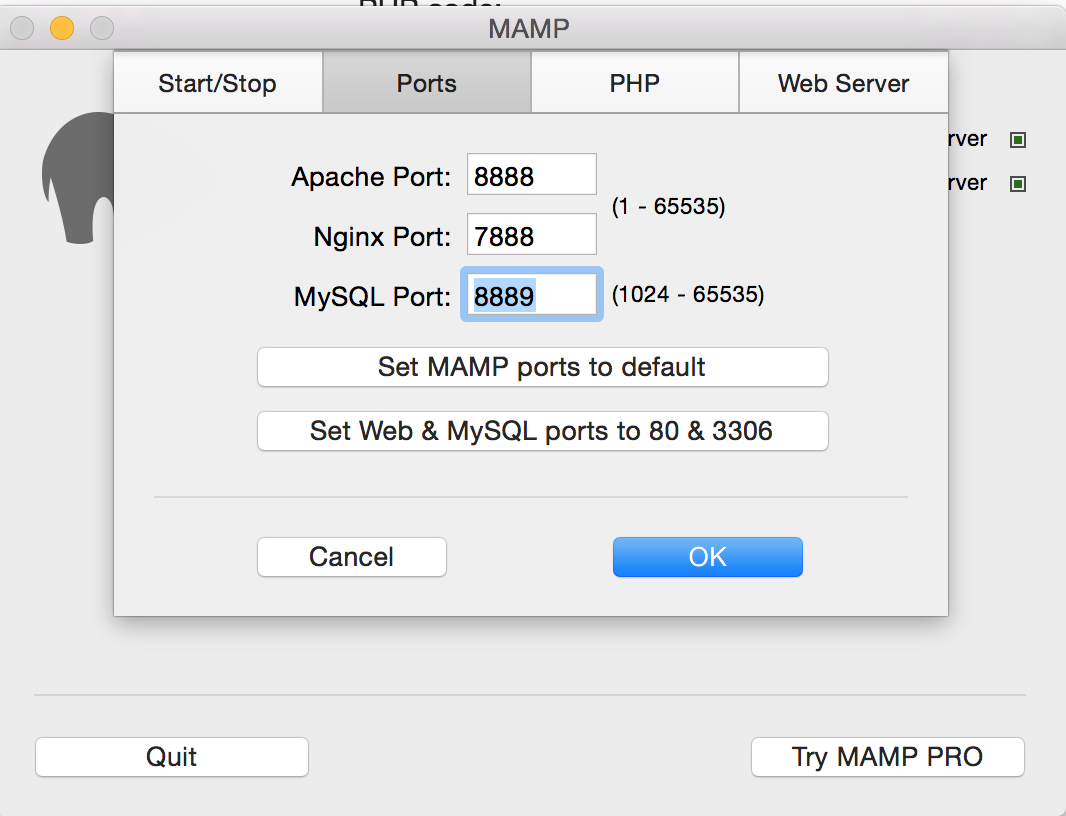Click the grey zoom window button

101,28
